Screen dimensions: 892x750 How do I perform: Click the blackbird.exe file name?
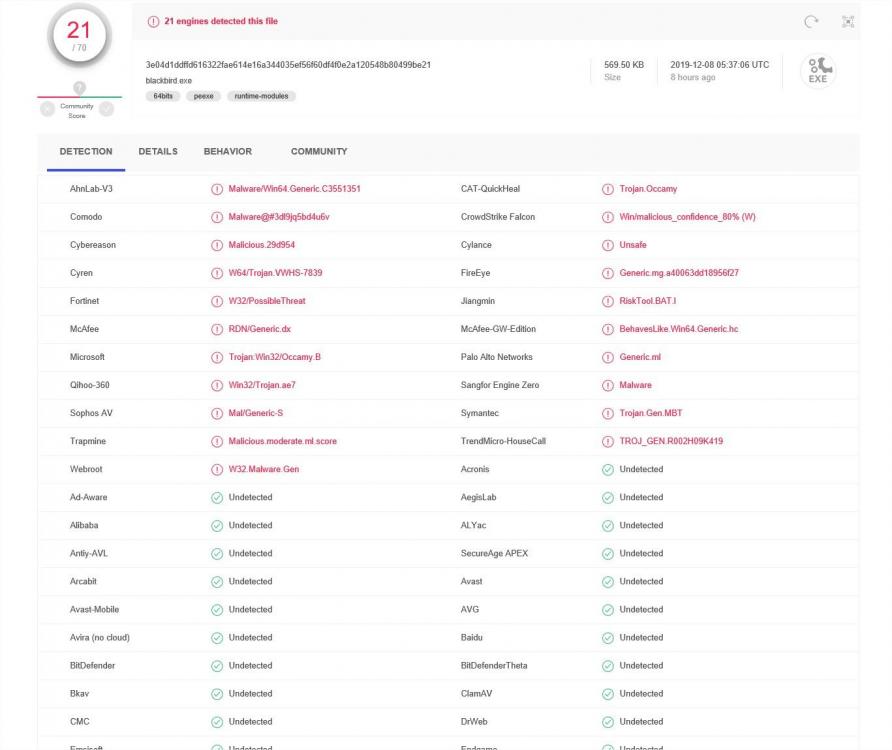tap(168, 81)
